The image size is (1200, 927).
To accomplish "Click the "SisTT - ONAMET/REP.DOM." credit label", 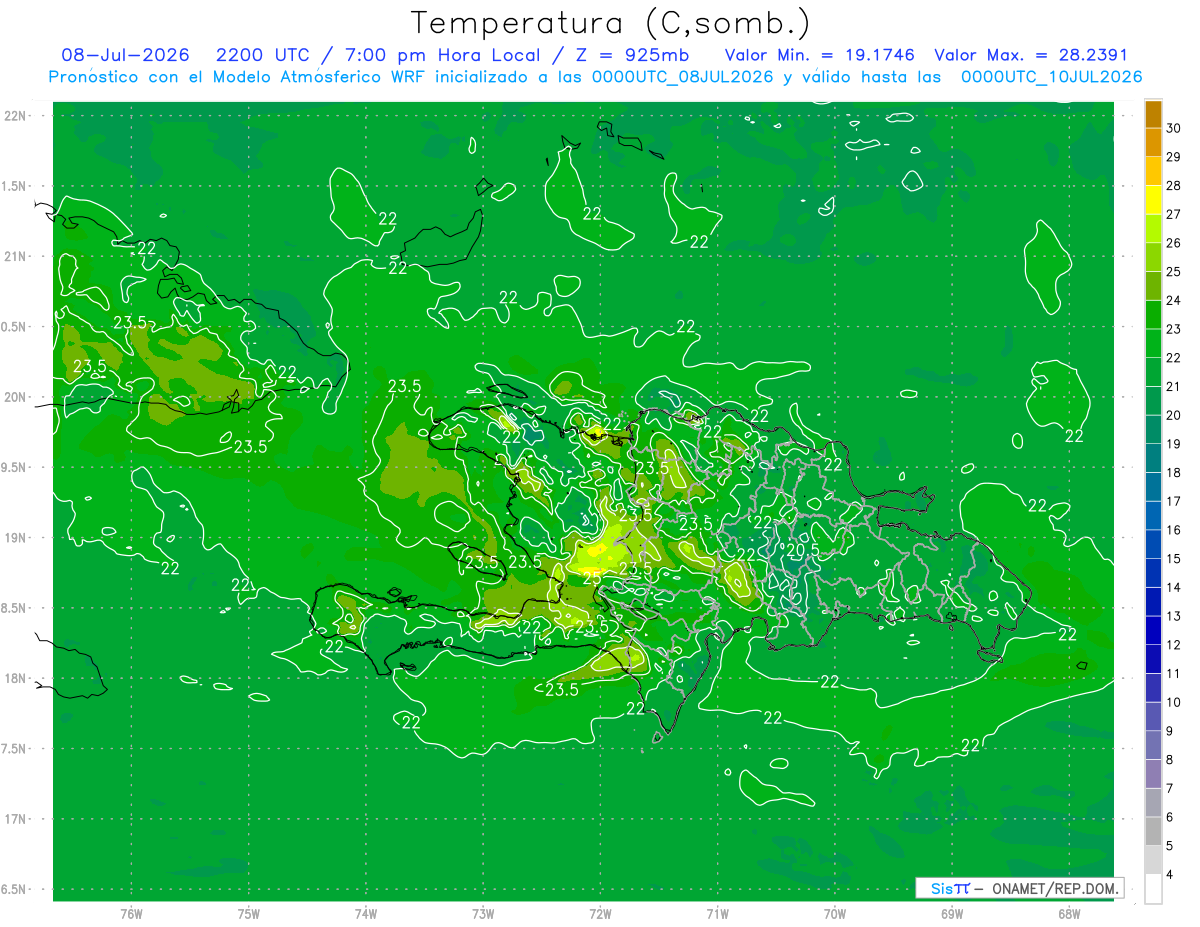I will click(x=1019, y=888).
